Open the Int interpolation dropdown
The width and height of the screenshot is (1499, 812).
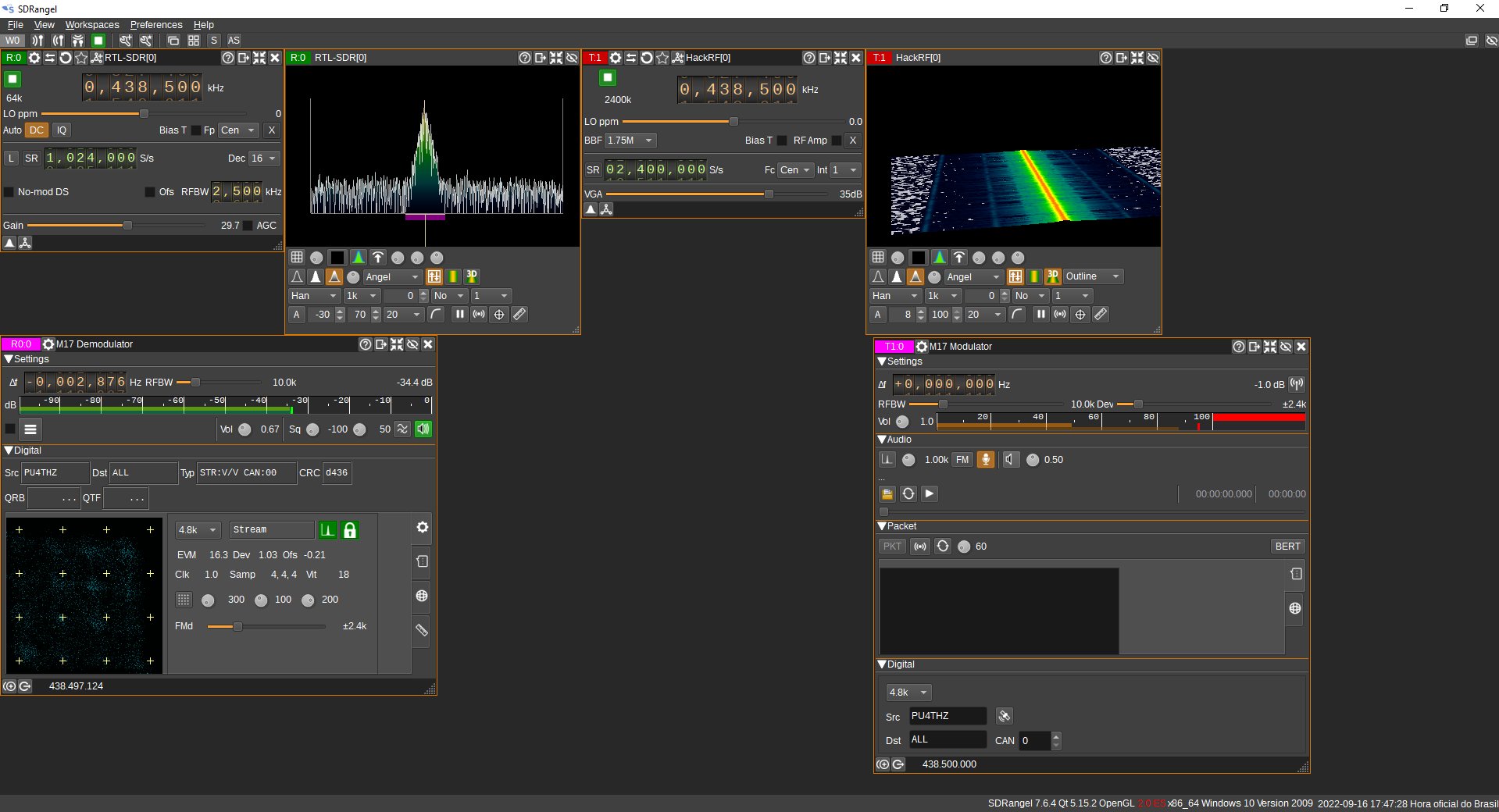(844, 170)
